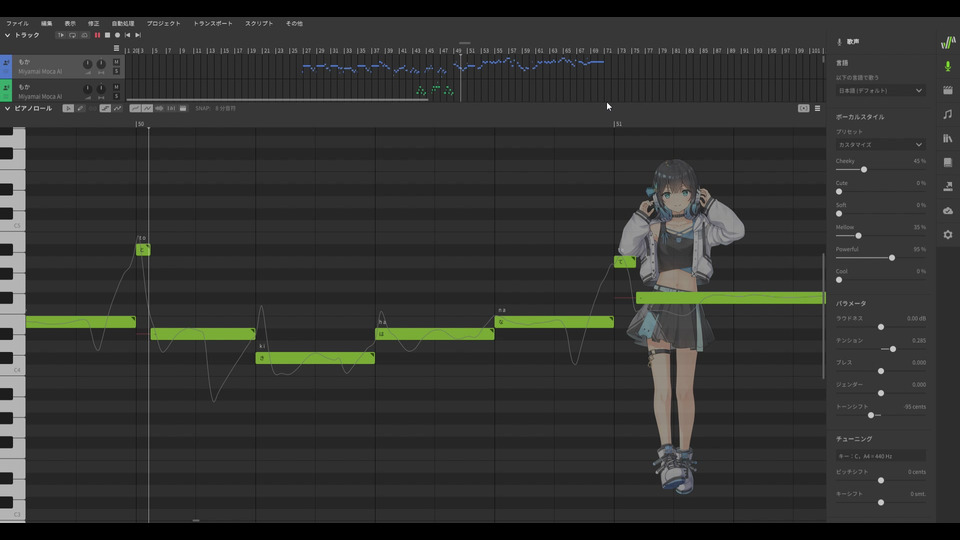Image resolution: width=960 pixels, height=540 pixels.
Task: Click the round record button in transport
Action: [118, 36]
